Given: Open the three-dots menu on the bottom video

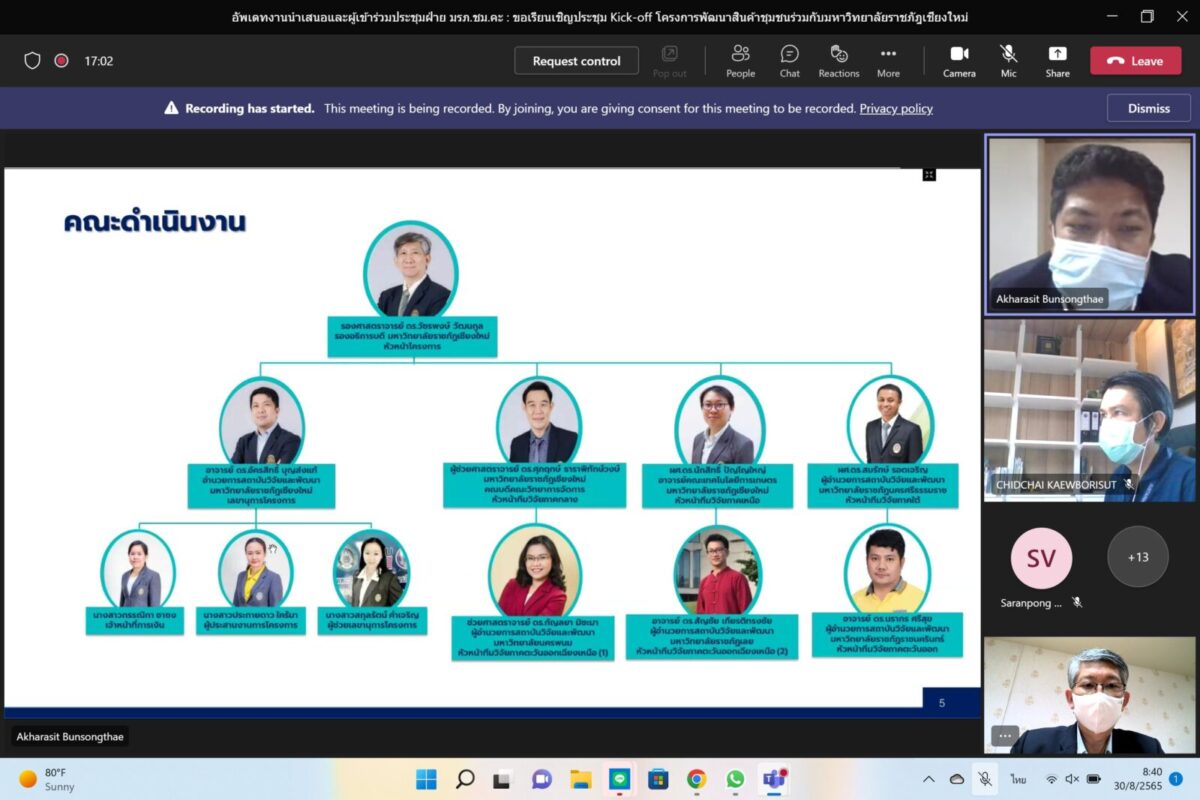Looking at the screenshot, I should tap(1005, 736).
